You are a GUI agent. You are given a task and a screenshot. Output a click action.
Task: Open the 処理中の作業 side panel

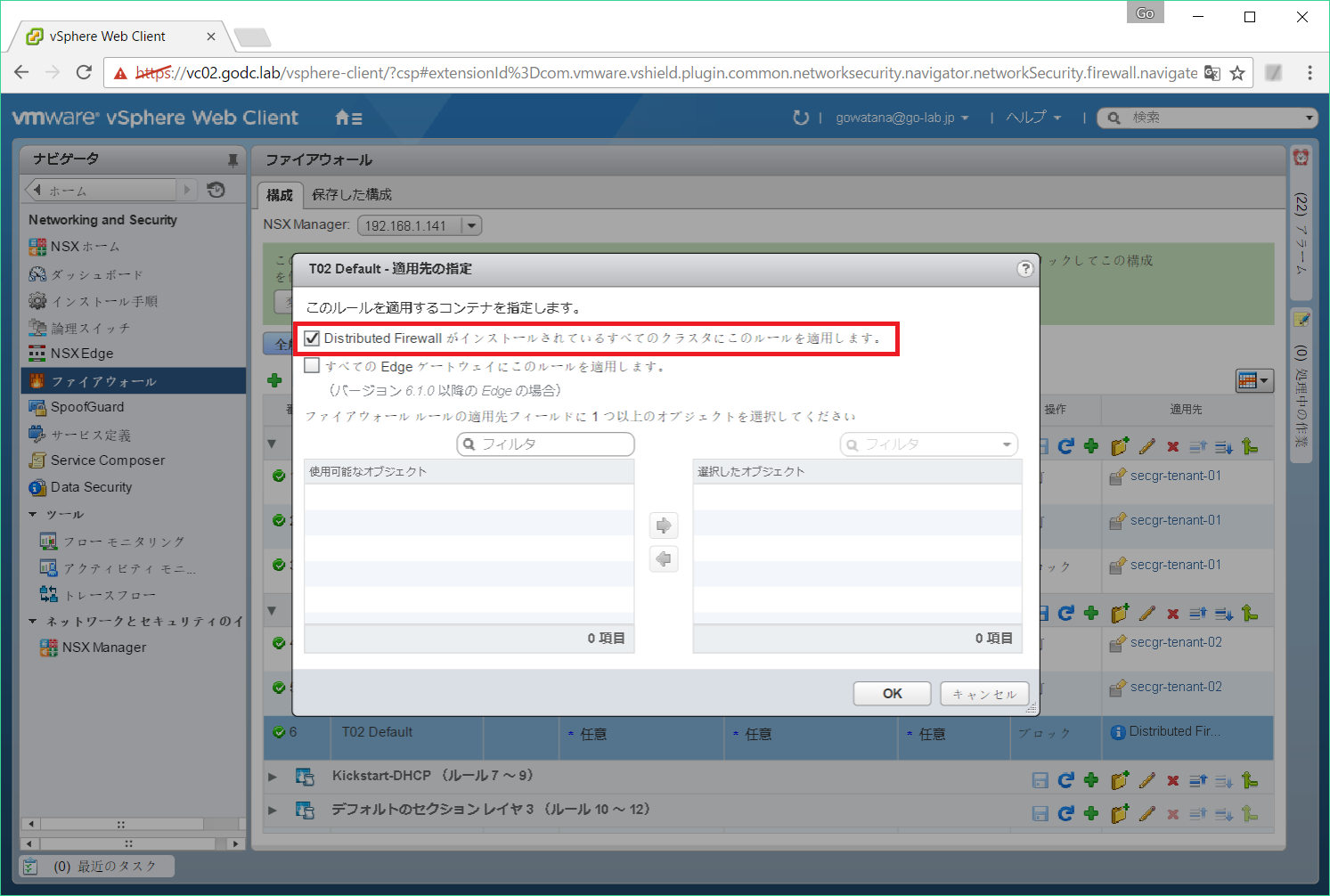point(1301,384)
